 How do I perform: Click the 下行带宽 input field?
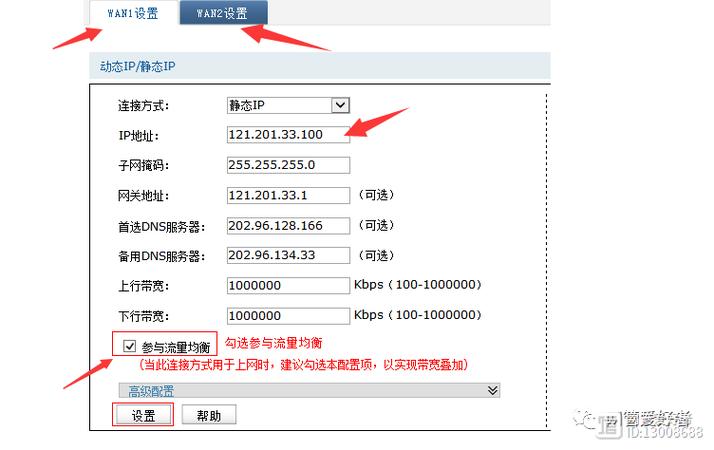(x=288, y=316)
